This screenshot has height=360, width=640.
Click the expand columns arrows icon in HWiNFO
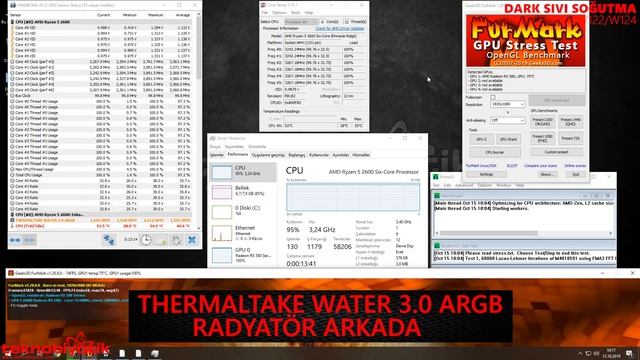pos(15,240)
